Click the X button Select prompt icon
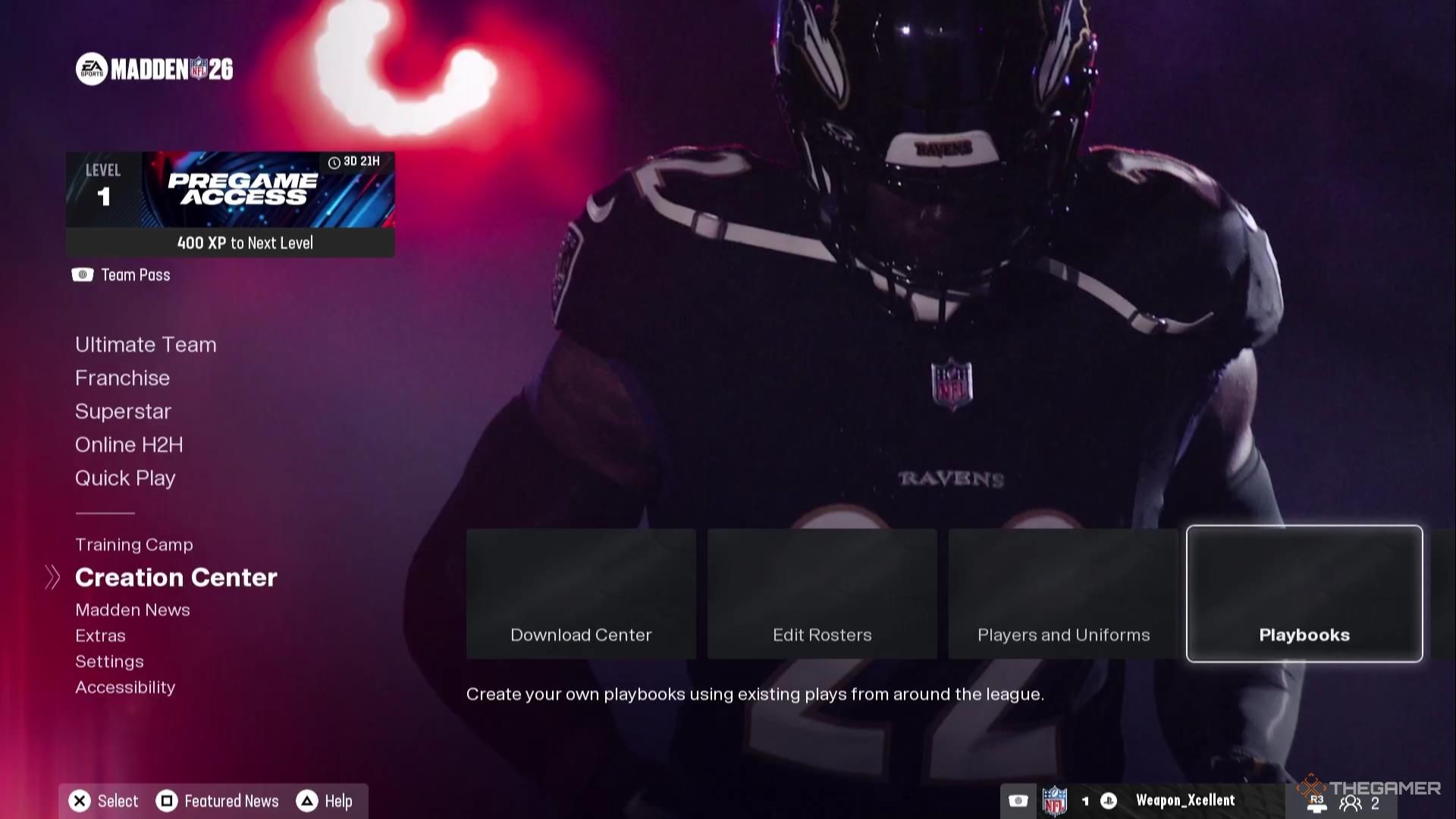The image size is (1456, 819). (80, 801)
